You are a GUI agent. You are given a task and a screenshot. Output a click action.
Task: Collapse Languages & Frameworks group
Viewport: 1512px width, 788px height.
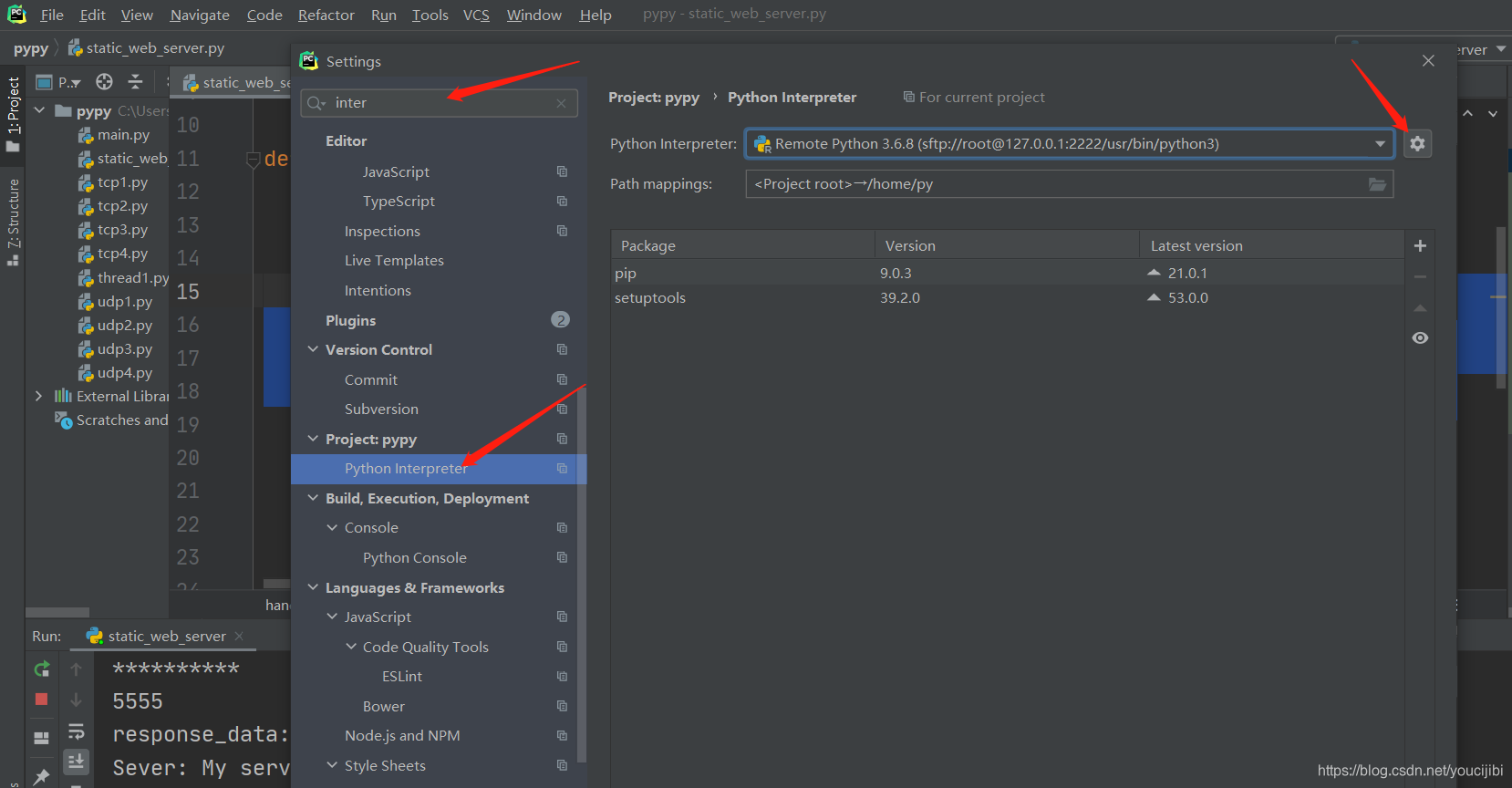click(313, 587)
